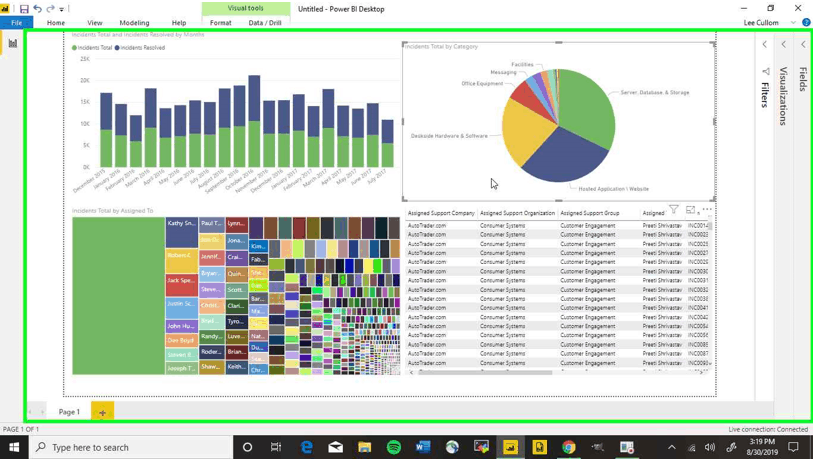This screenshot has width=814, height=461.
Task: Open Spotify from the taskbar
Action: [394, 448]
